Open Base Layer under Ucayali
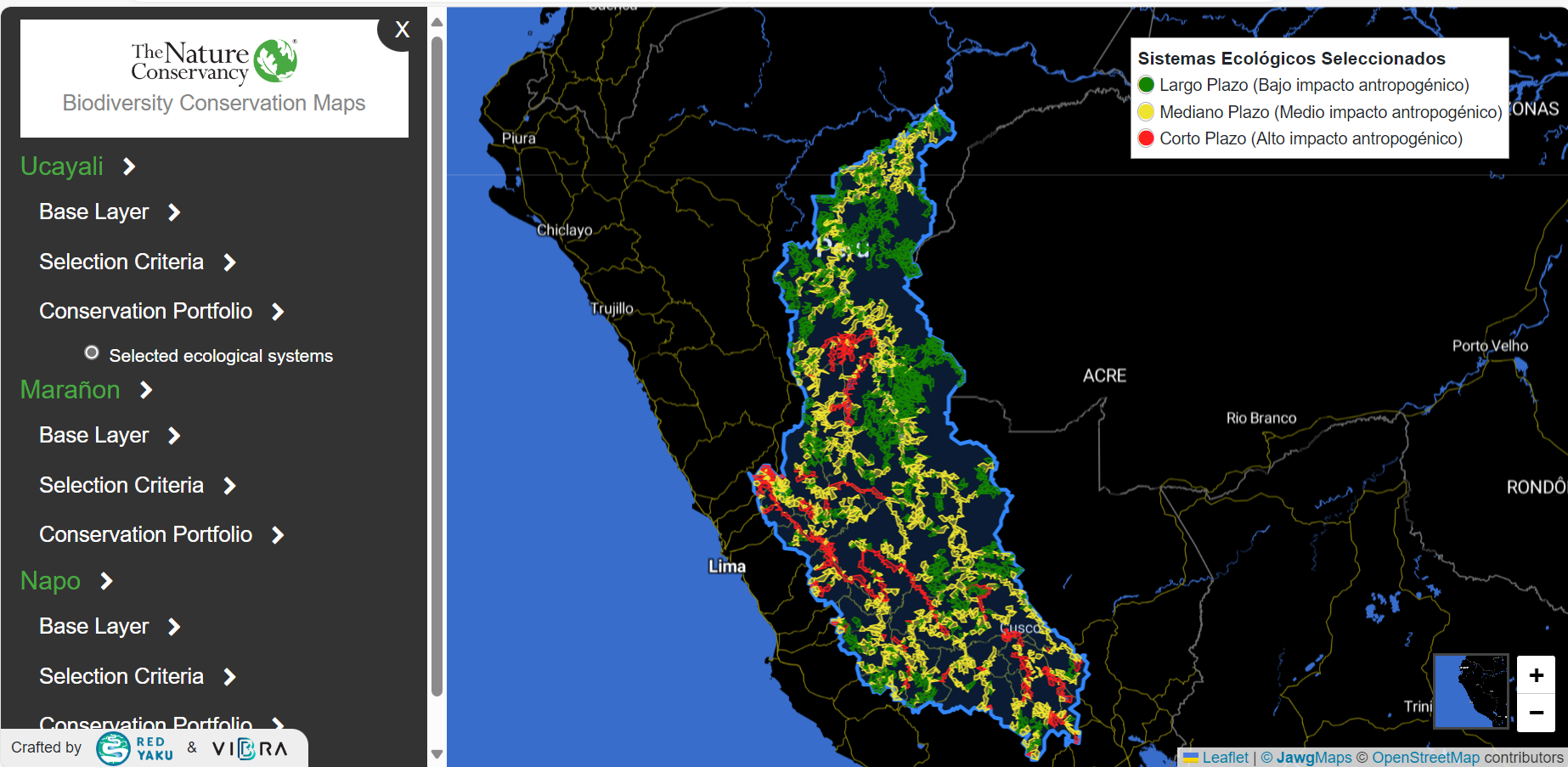 click(x=110, y=212)
